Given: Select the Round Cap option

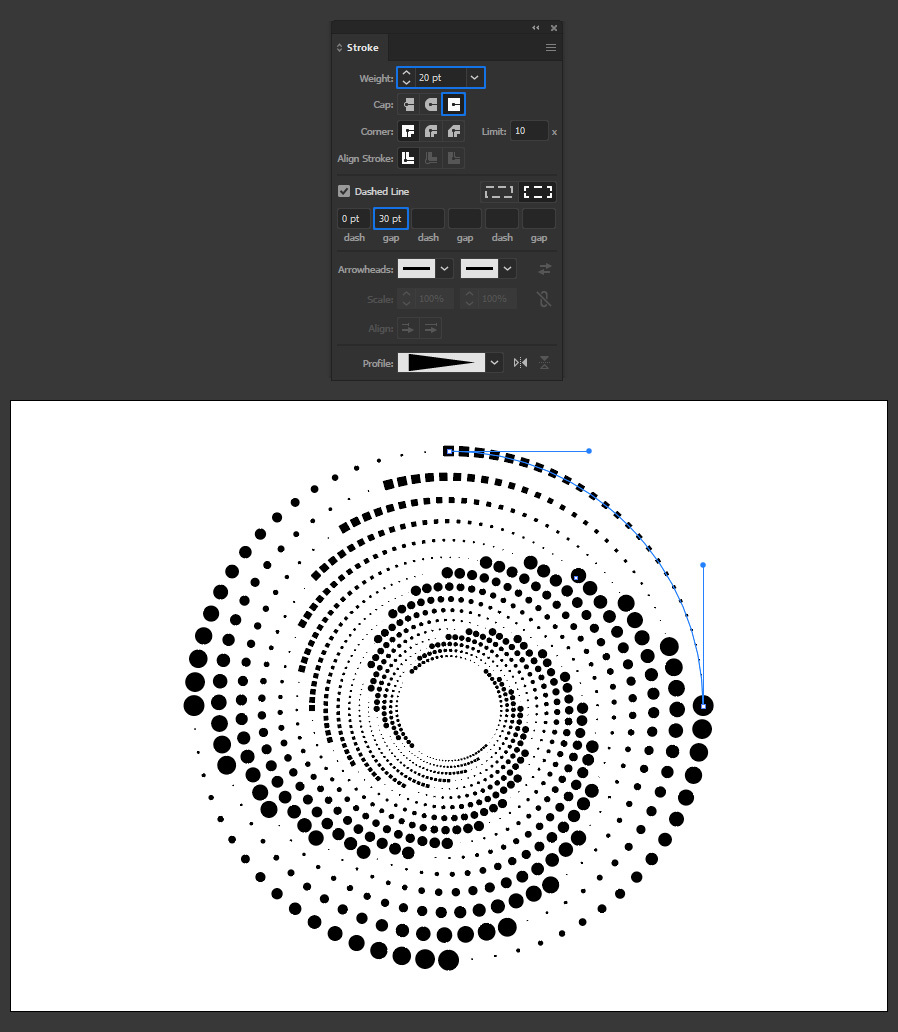Looking at the screenshot, I should 431,104.
